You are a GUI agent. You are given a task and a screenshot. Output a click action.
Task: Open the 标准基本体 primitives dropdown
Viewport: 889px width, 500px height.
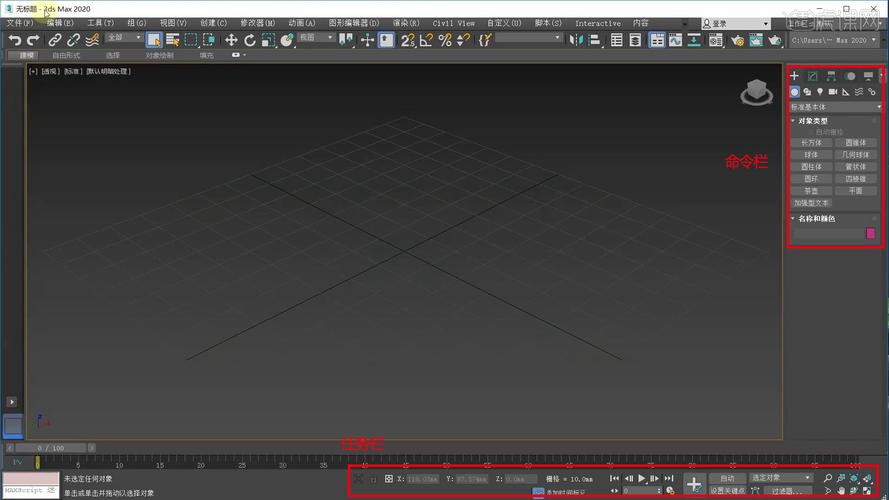pos(836,106)
